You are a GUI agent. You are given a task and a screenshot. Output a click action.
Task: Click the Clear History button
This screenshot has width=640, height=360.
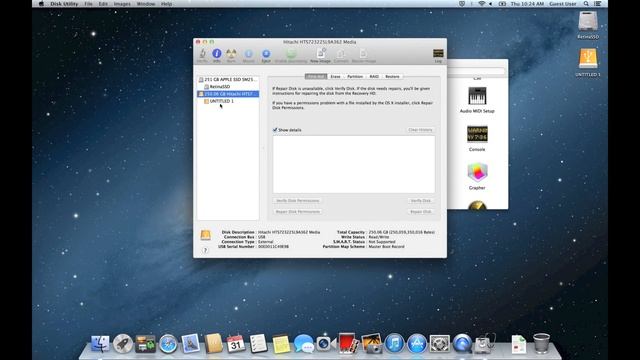420,130
